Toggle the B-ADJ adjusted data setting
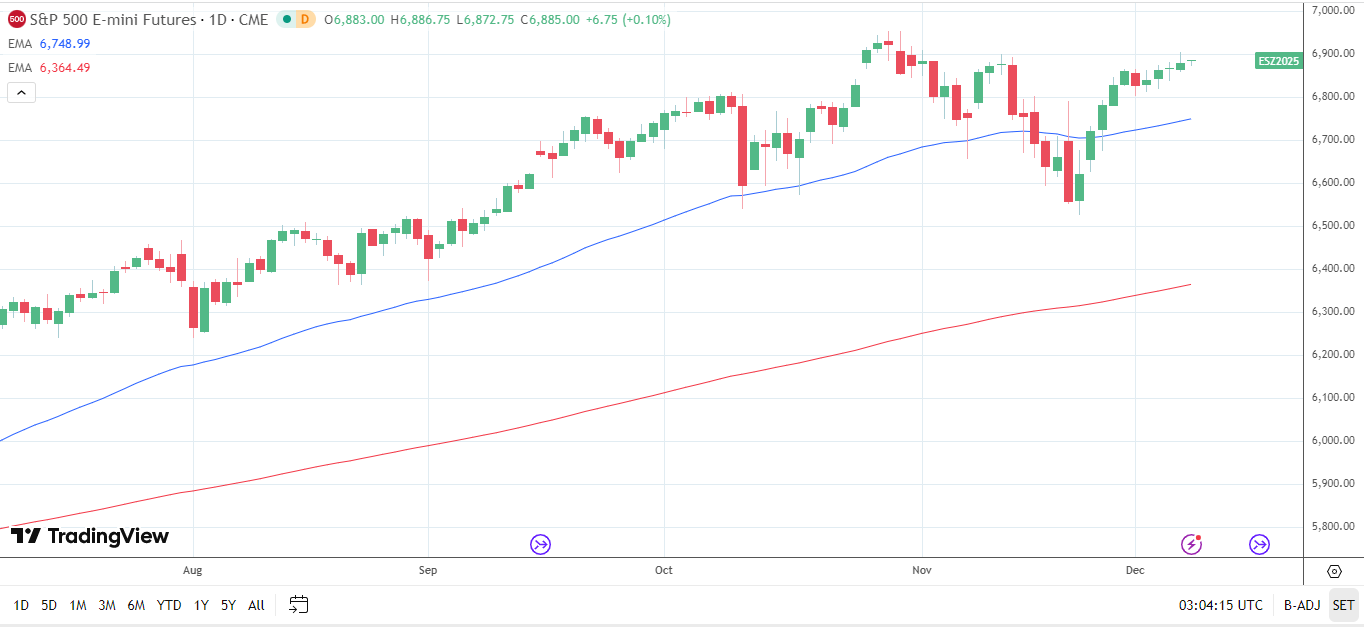 coord(1301,605)
